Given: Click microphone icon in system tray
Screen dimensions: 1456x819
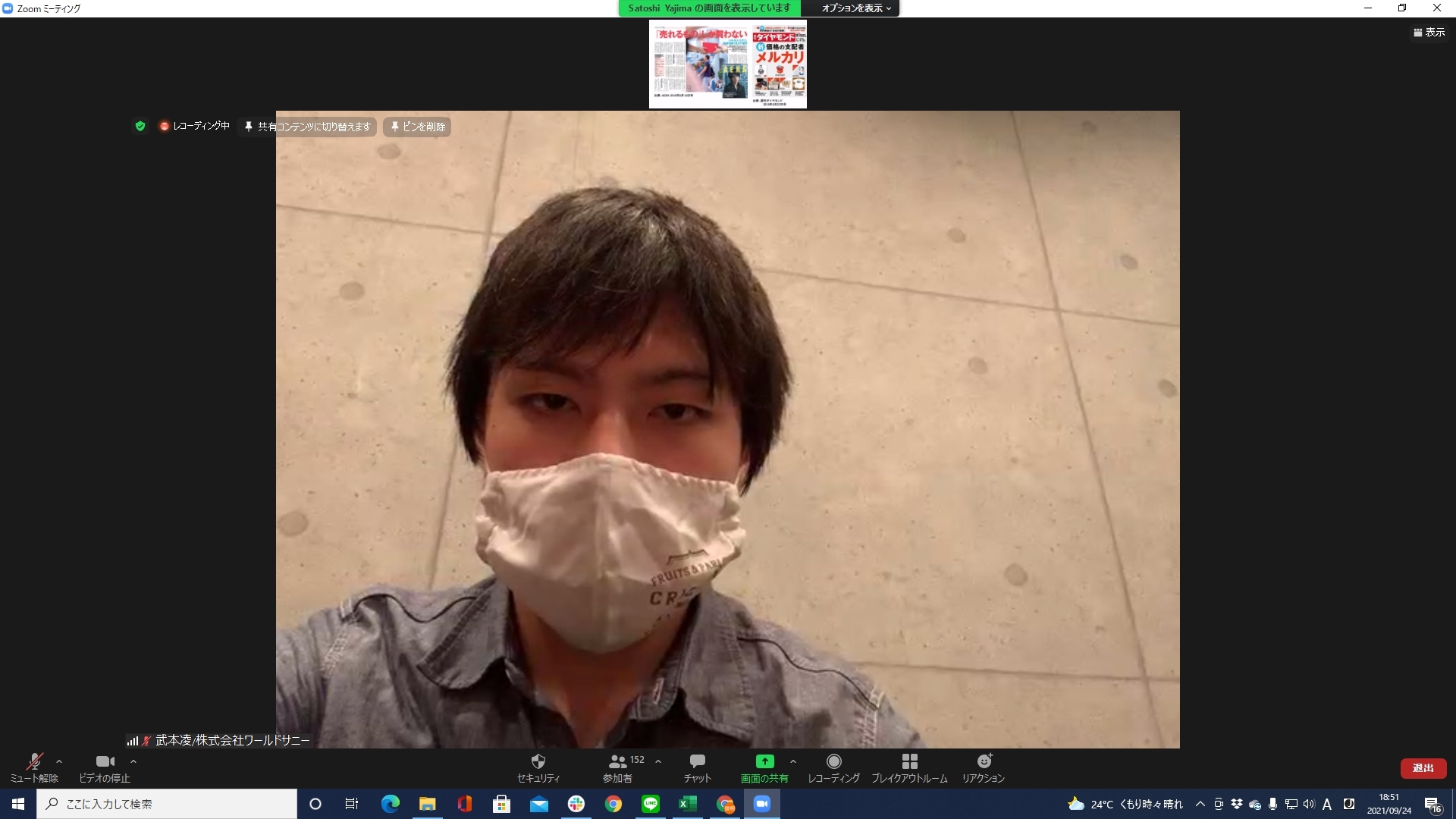Looking at the screenshot, I should (x=1273, y=804).
